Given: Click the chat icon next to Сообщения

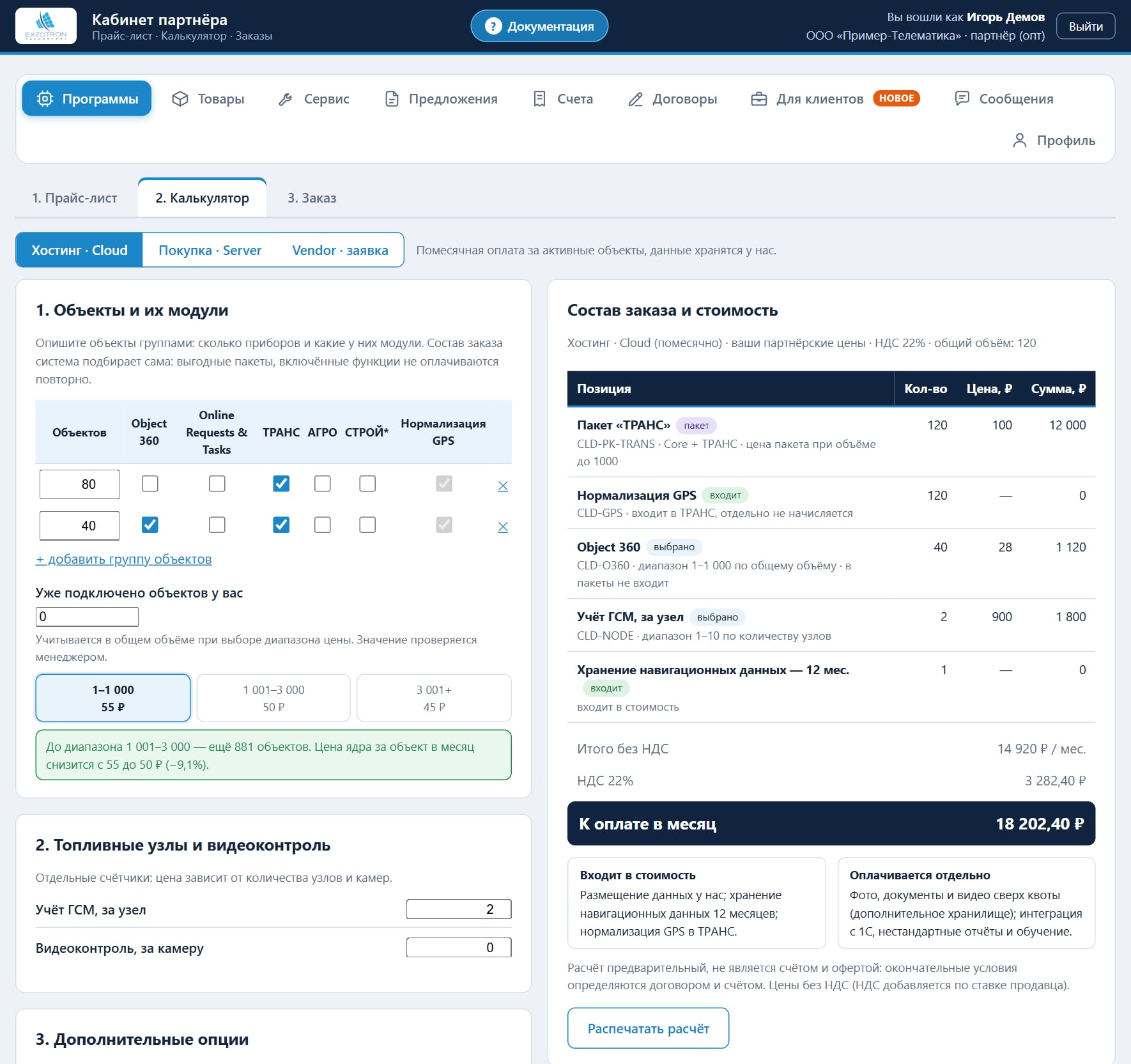Looking at the screenshot, I should (x=962, y=98).
